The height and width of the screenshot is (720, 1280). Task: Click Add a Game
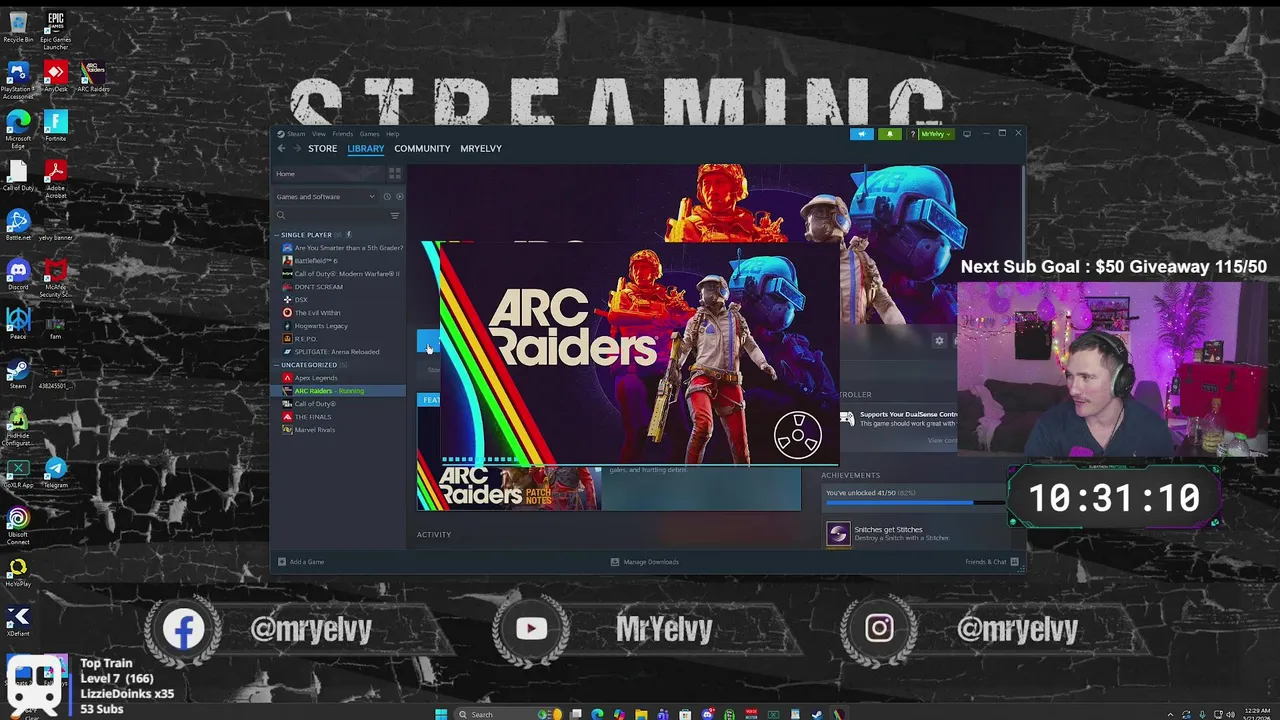tap(301, 562)
